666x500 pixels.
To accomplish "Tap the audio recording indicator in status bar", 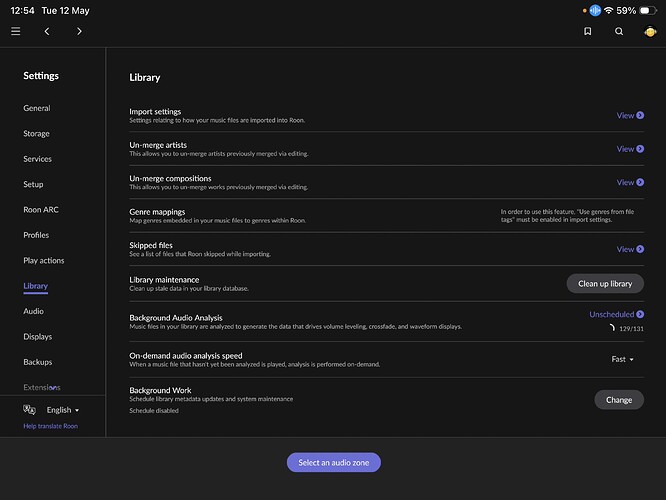I will click(x=595, y=10).
